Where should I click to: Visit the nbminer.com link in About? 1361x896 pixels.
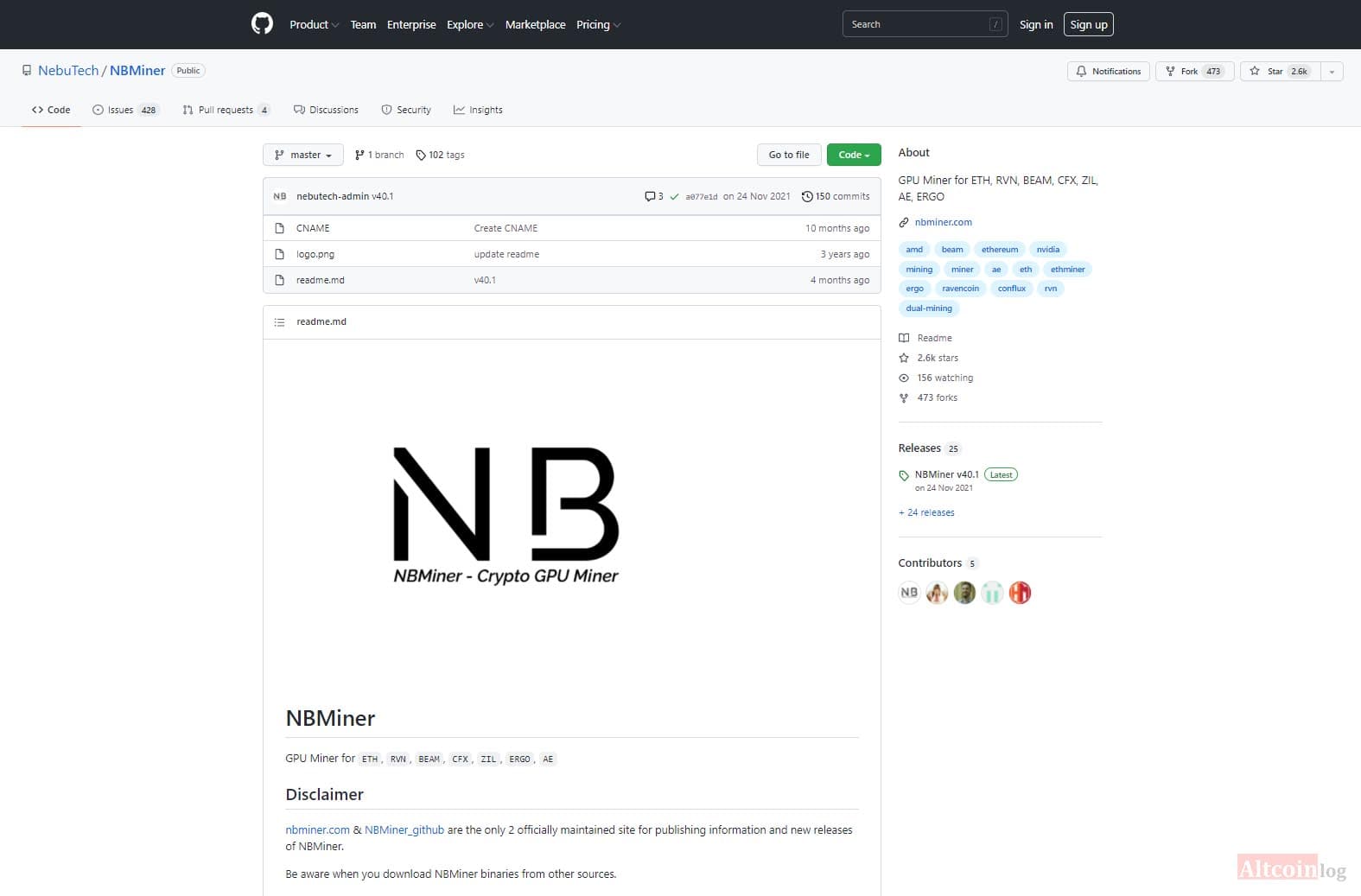pyautogui.click(x=944, y=223)
